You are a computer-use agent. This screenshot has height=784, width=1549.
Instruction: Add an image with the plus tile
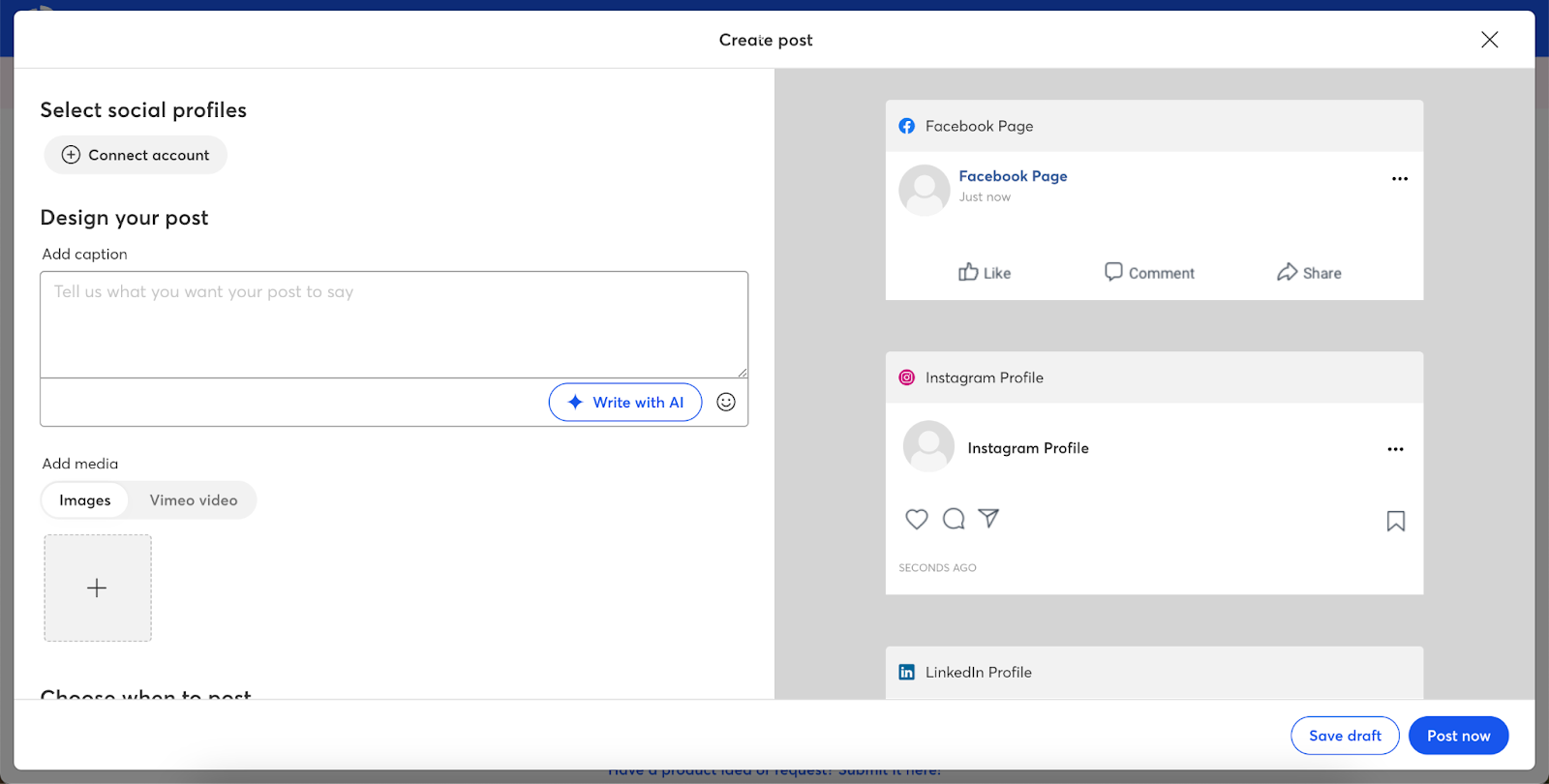(98, 588)
